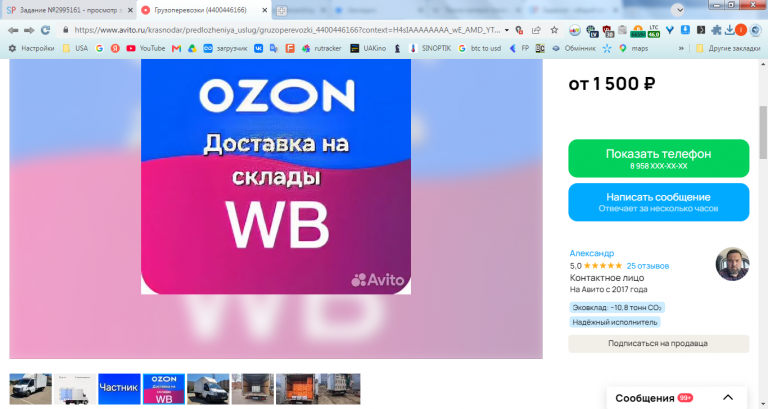Open the Gmail bookmark icon

(x=176, y=48)
